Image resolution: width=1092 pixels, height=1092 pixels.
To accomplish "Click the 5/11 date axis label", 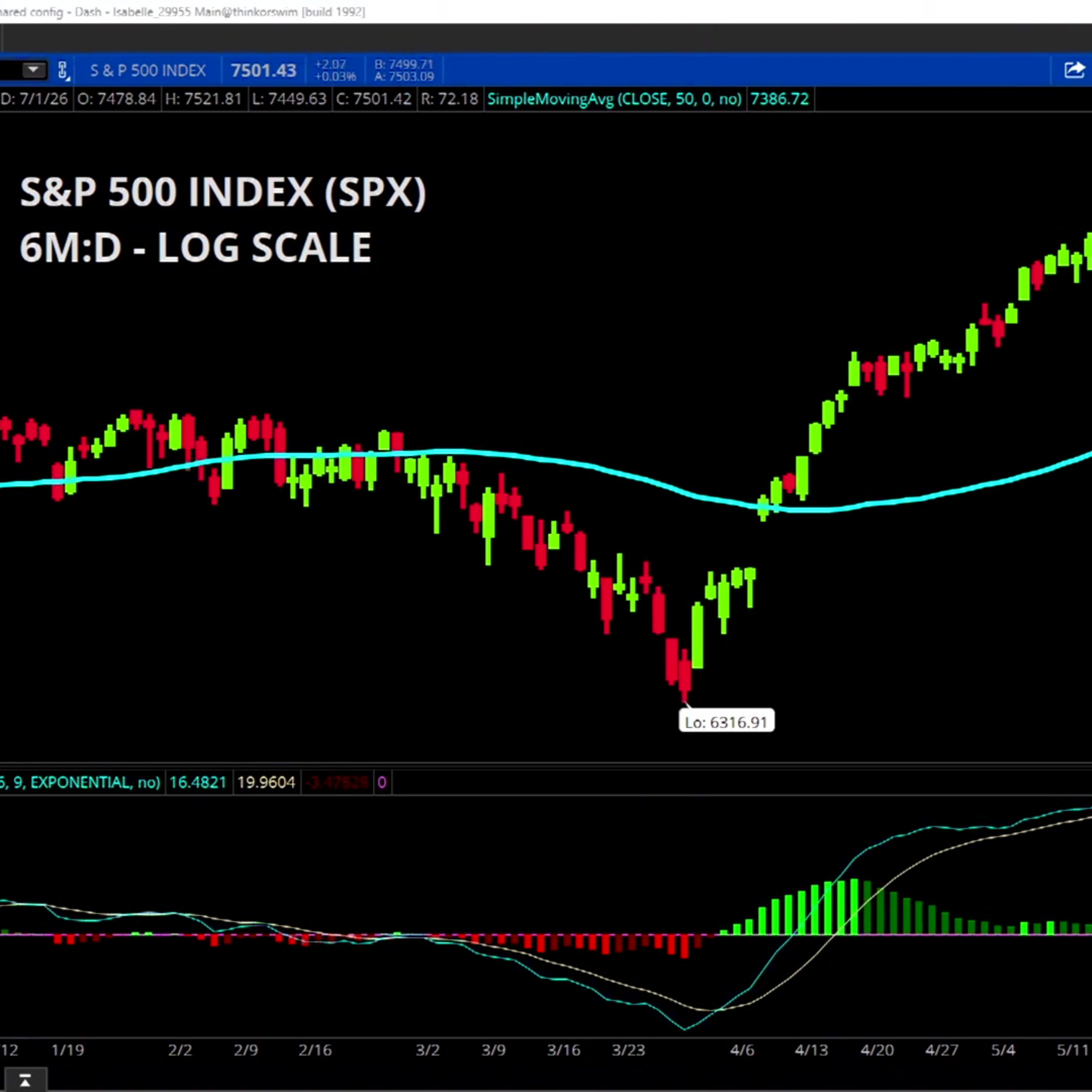I will pos(1073,1050).
